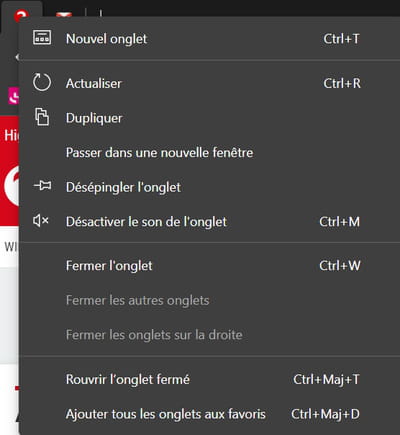This screenshot has width=400, height=435.
Task: Click the pushpin icon for Désépingler l'onglet
Action: click(42, 185)
